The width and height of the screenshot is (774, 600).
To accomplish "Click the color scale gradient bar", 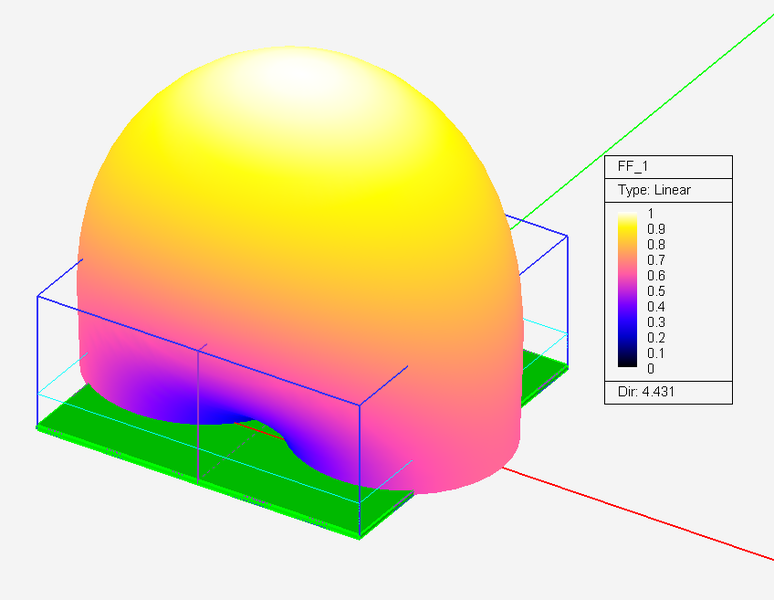I will [627, 290].
